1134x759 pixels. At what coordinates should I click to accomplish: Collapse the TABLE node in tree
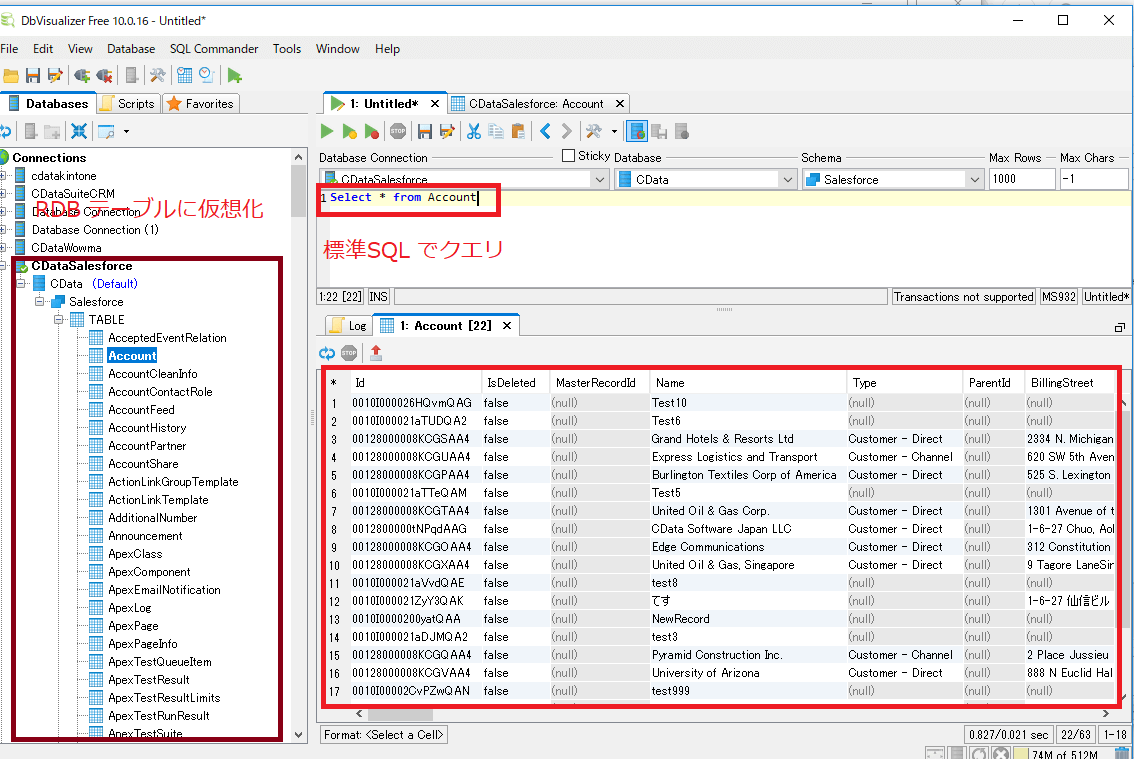point(59,320)
